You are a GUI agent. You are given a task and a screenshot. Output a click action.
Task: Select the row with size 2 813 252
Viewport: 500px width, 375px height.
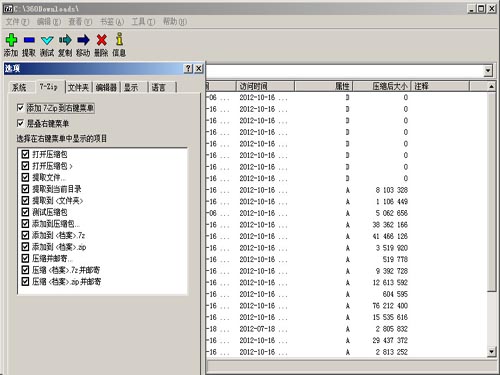346,352
